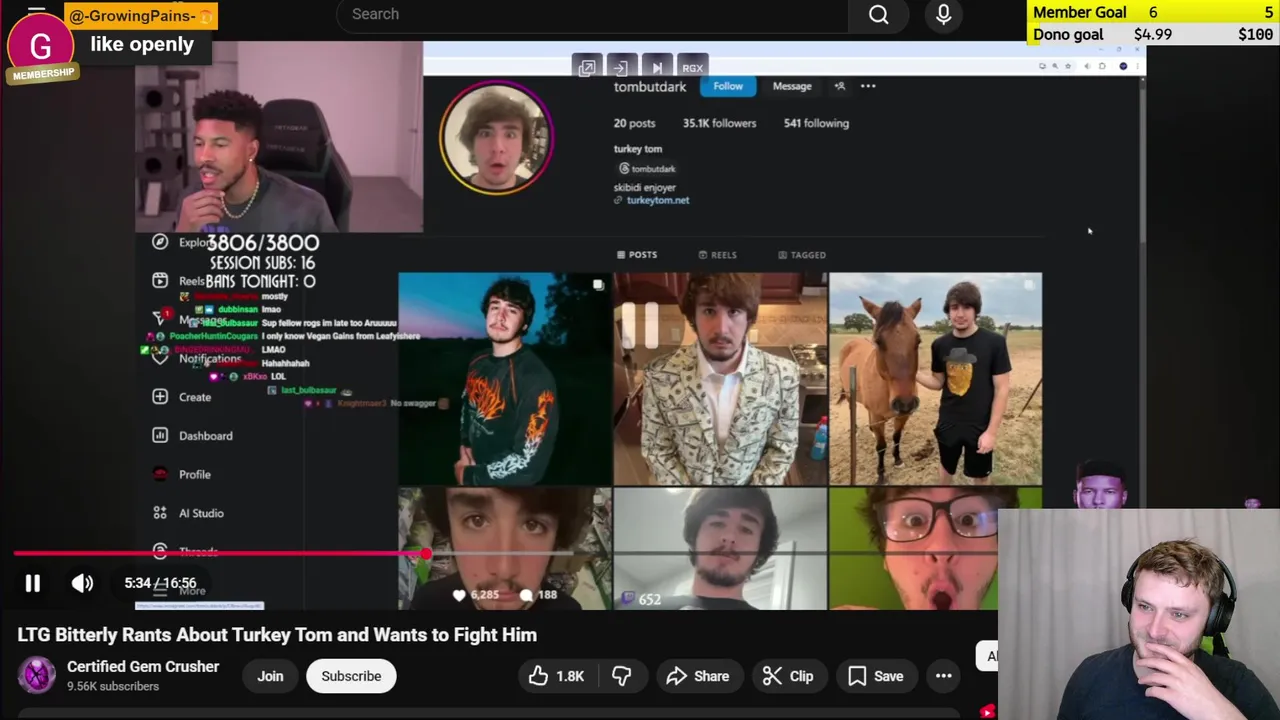Open the three-dot more actions menu
The width and height of the screenshot is (1280, 720).
point(943,676)
